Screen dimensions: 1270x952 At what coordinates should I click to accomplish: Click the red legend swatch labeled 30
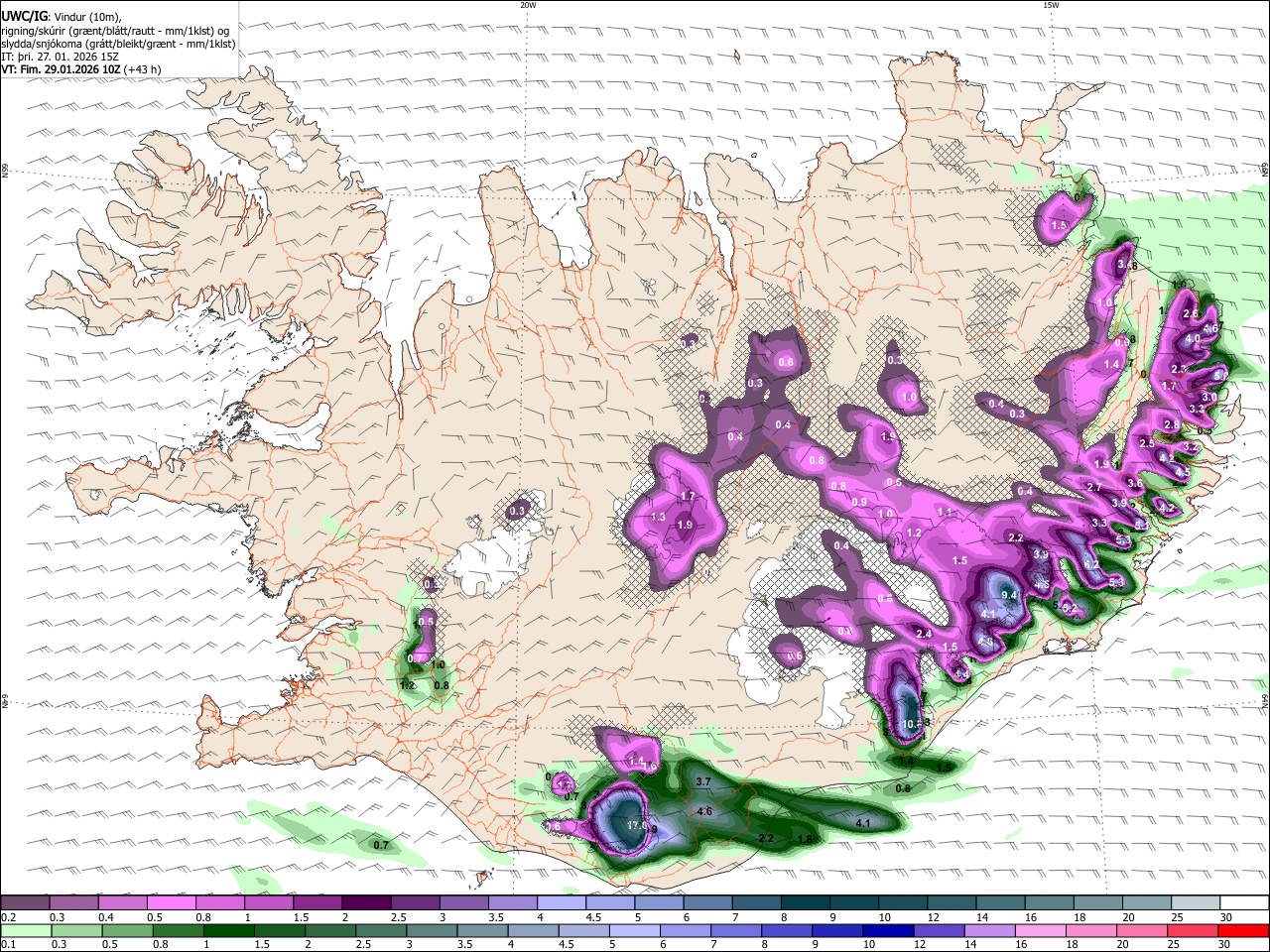1243,930
